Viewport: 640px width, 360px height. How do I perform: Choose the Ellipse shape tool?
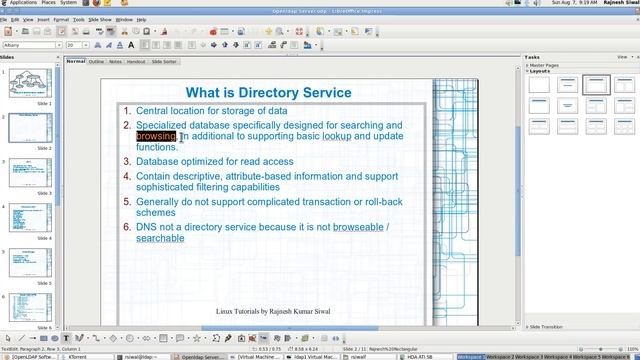55,338
